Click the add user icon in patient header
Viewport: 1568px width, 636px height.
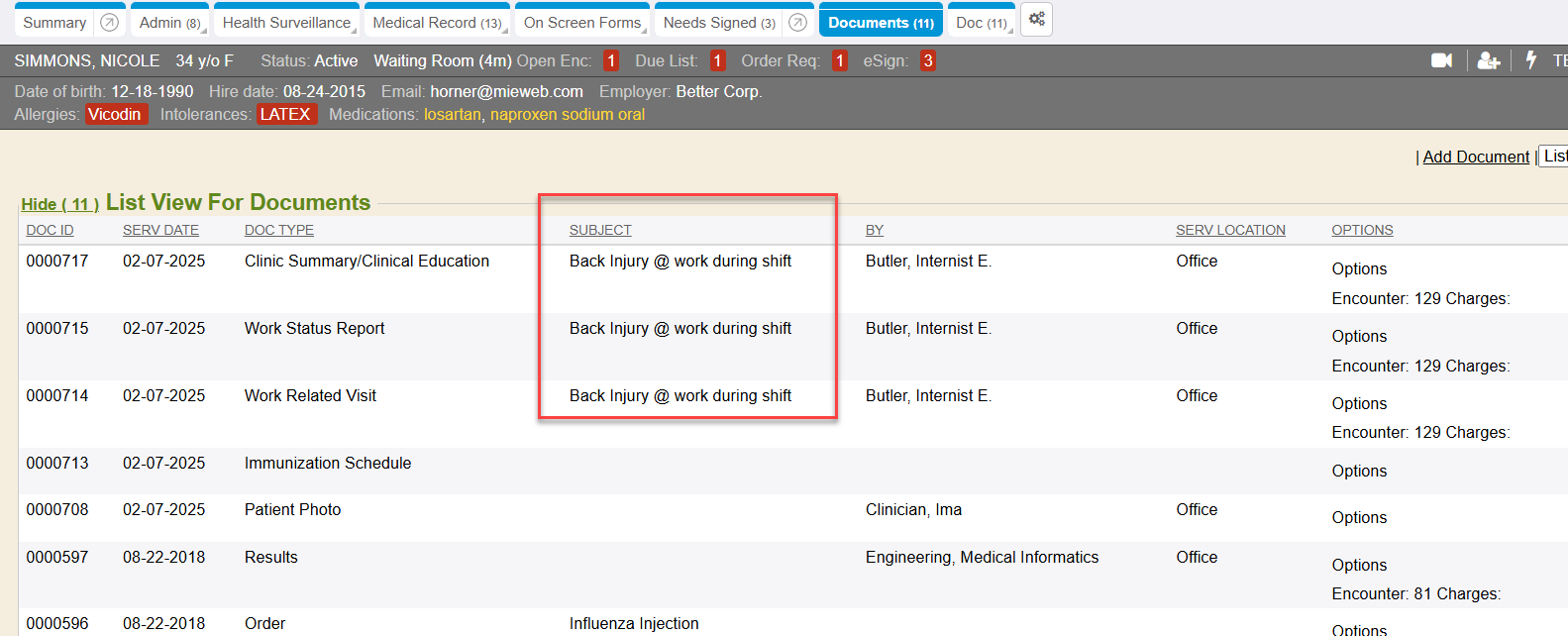(1488, 60)
